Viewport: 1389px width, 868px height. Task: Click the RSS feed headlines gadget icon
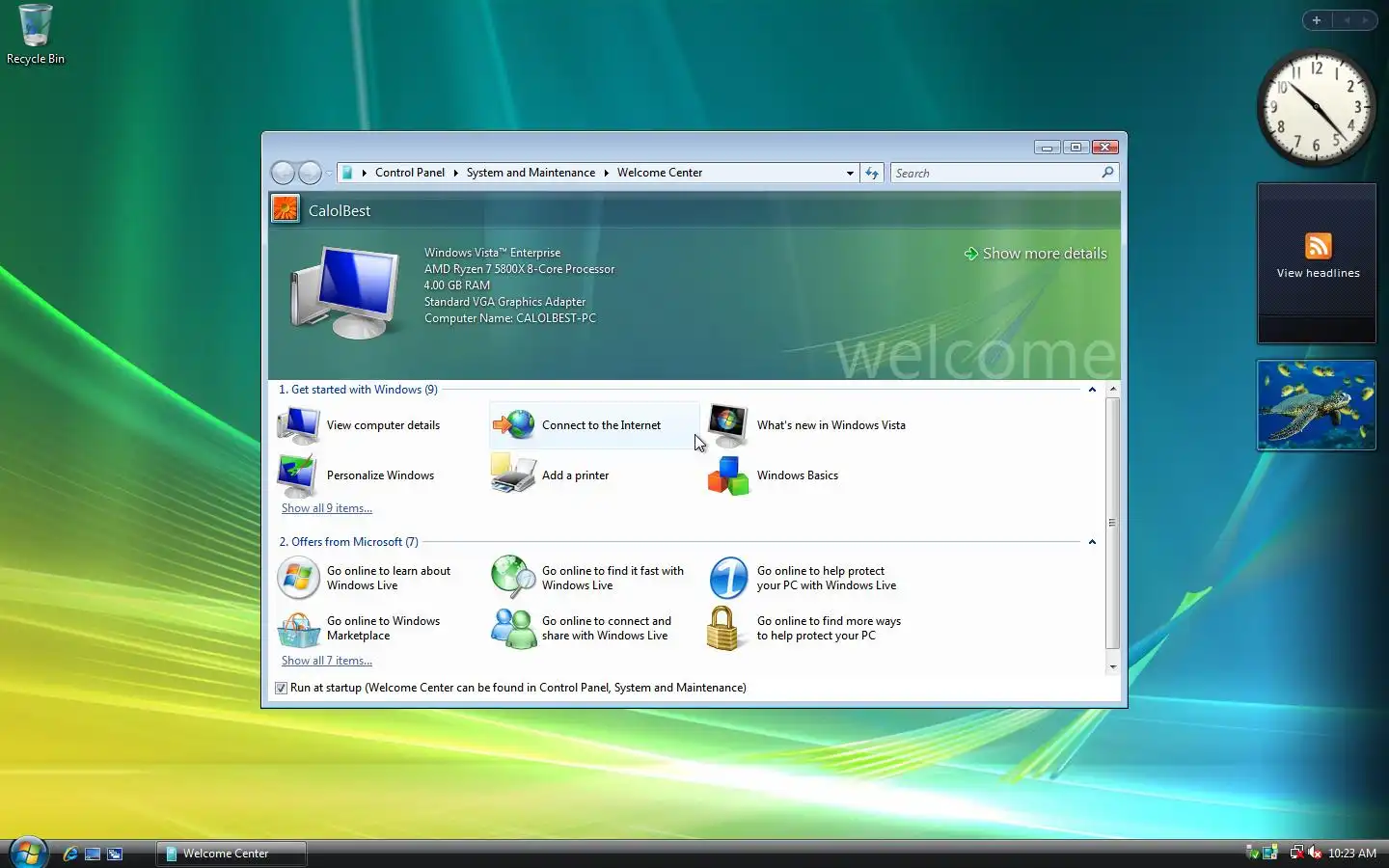pos(1318,246)
